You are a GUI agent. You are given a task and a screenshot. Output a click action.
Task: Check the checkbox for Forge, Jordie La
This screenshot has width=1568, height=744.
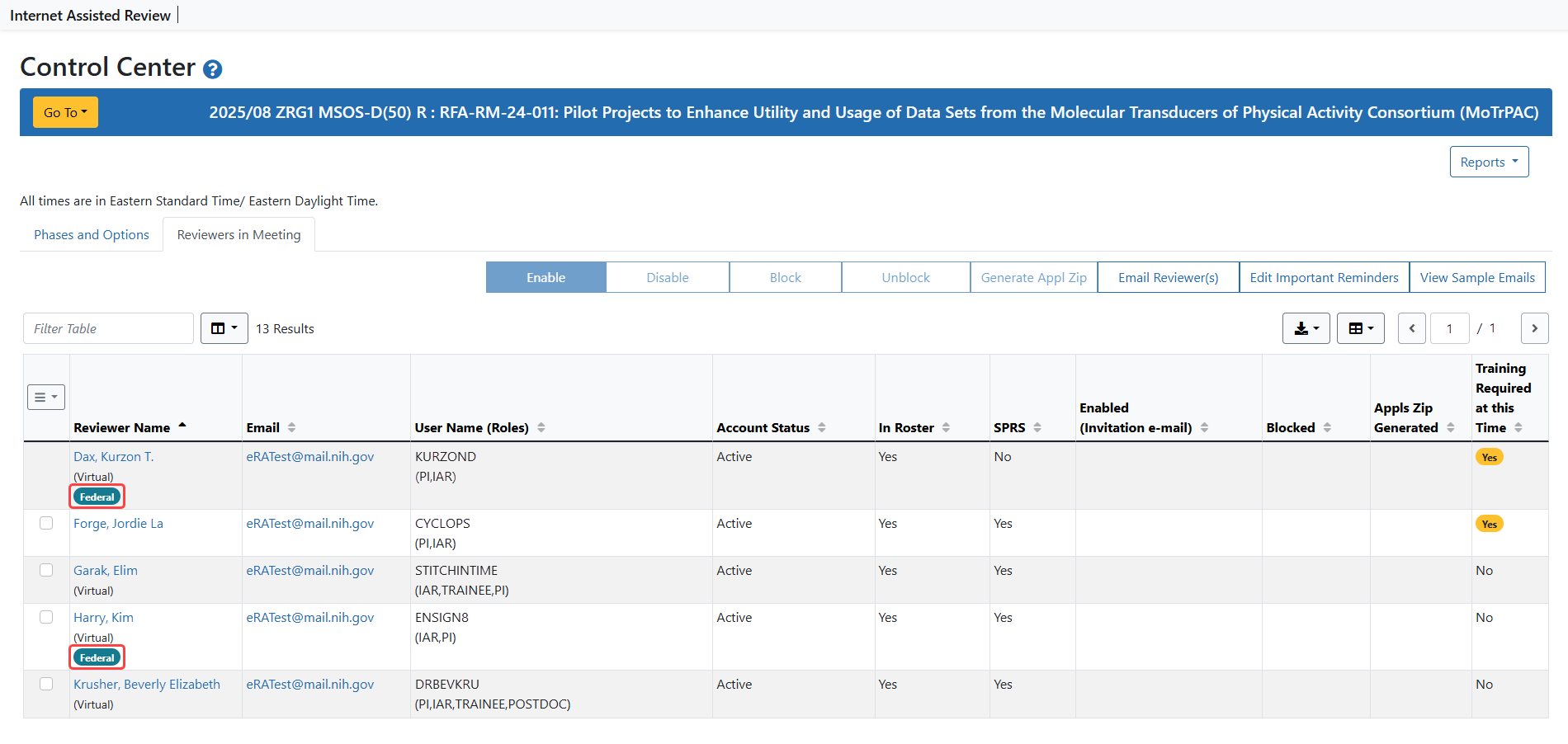coord(46,523)
